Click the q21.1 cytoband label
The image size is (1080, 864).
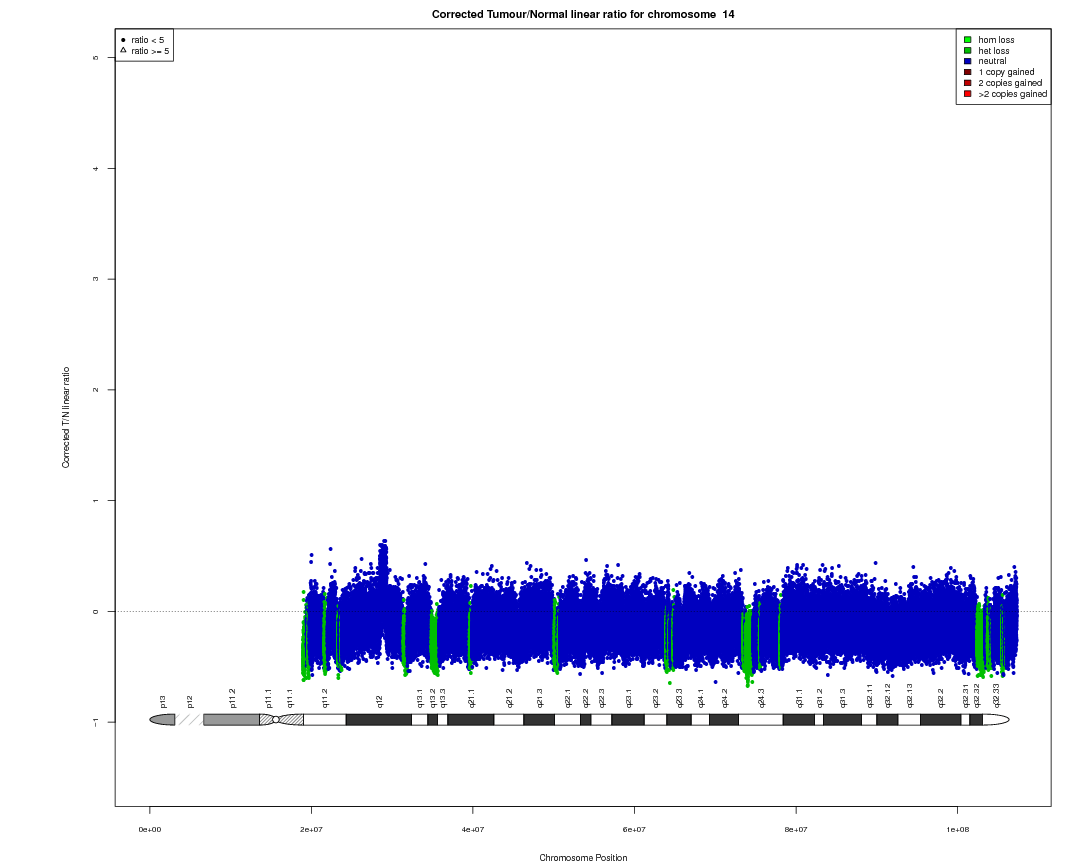472,699
